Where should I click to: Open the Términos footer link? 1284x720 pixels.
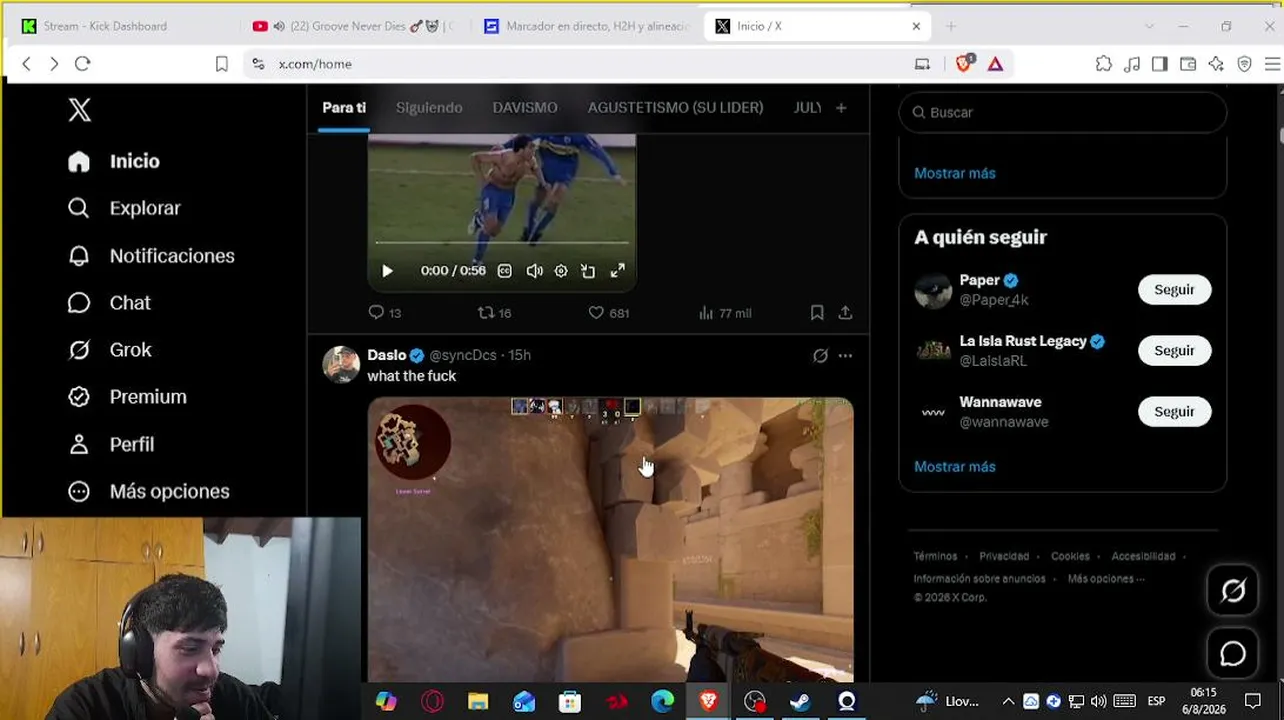click(x=935, y=556)
